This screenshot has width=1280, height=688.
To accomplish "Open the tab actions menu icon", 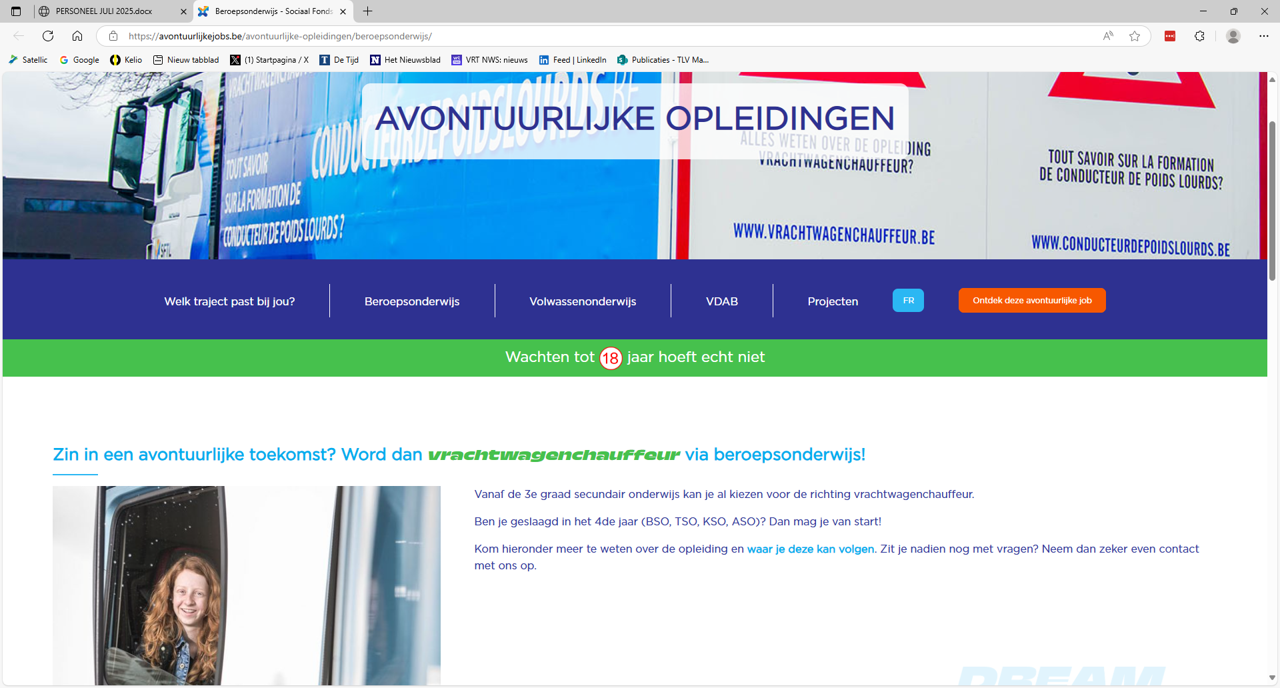I will point(16,11).
